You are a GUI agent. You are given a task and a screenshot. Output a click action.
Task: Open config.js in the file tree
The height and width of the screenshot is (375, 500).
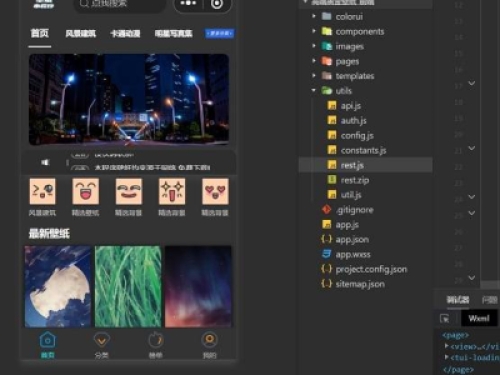pos(357,136)
